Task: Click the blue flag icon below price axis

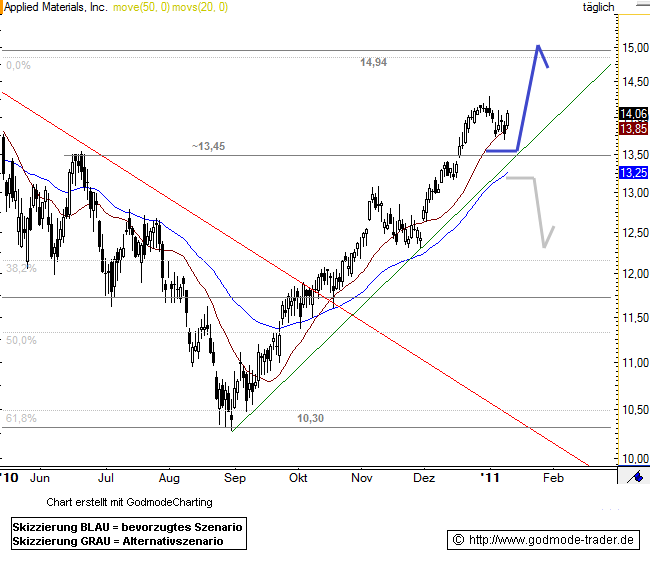Action: [632, 477]
